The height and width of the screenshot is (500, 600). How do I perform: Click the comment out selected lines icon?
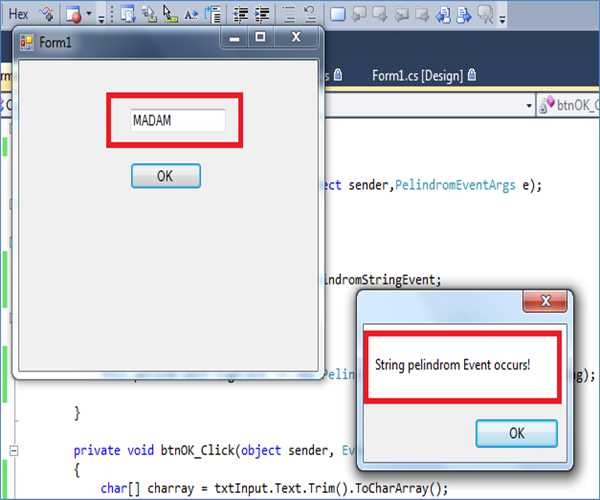[287, 14]
